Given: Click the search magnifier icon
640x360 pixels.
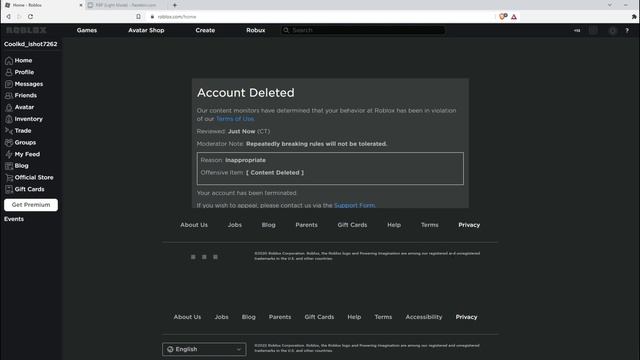Looking at the screenshot, I should pyautogui.click(x=286, y=30).
